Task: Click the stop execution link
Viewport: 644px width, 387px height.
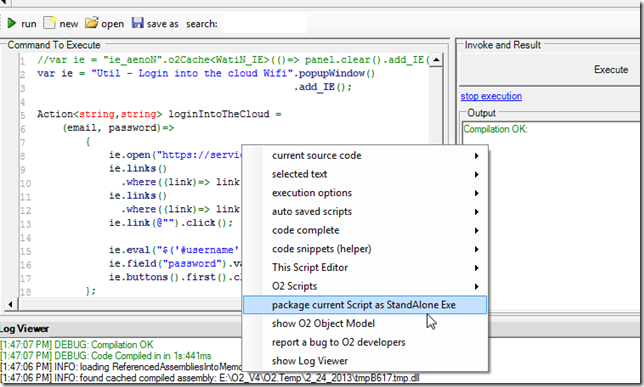Action: click(x=491, y=96)
